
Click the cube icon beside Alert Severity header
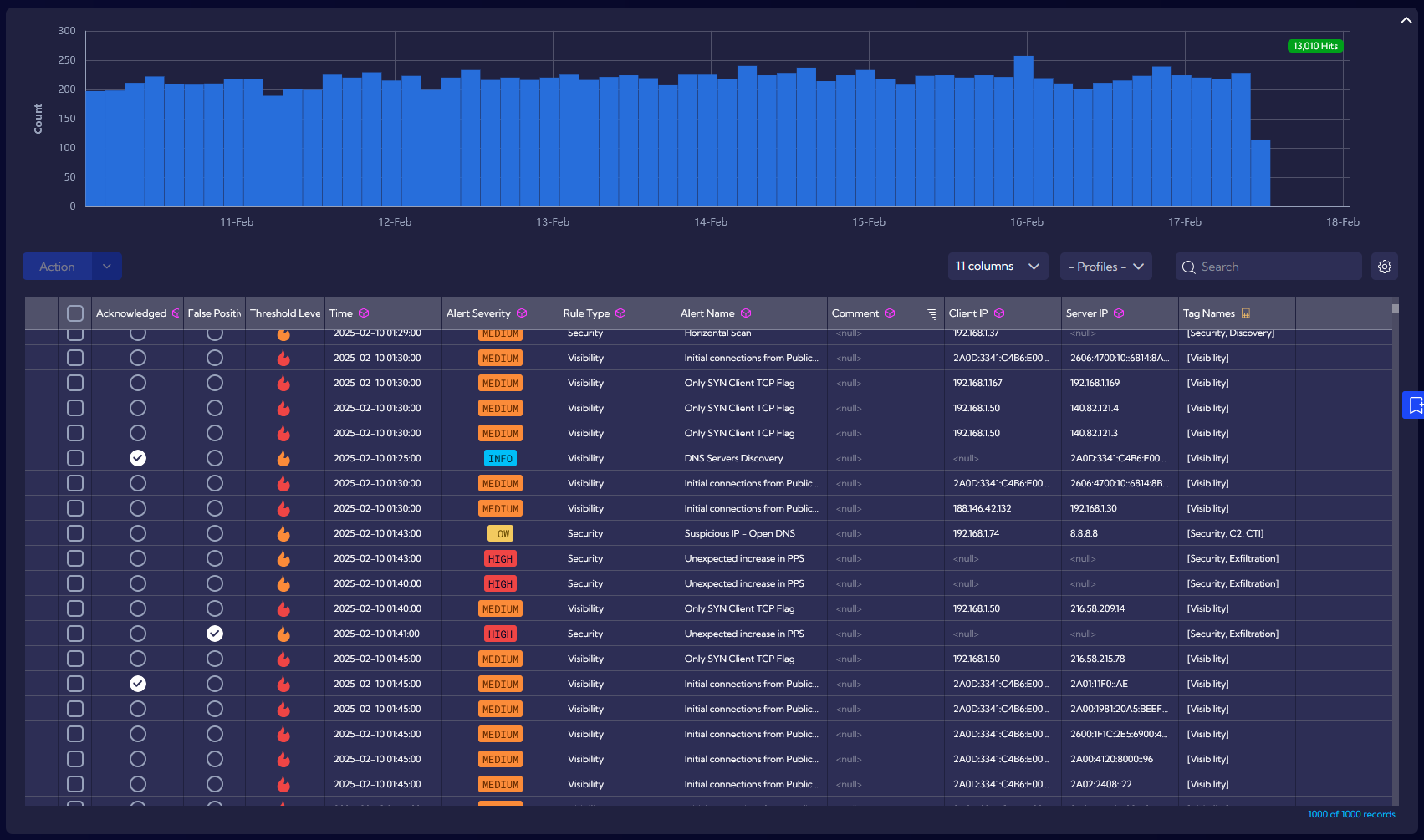(x=522, y=313)
